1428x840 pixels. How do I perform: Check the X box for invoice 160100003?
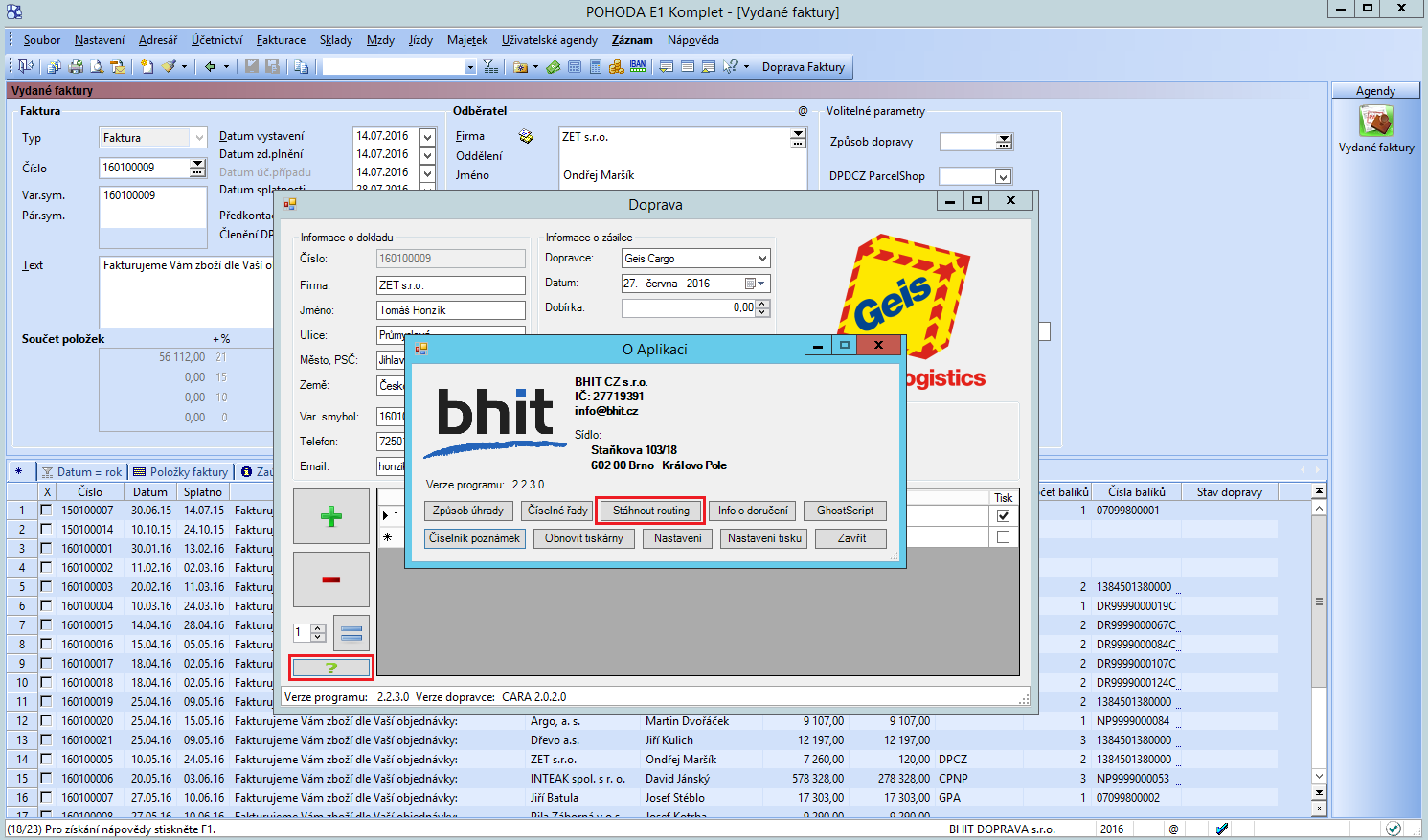(x=46, y=587)
